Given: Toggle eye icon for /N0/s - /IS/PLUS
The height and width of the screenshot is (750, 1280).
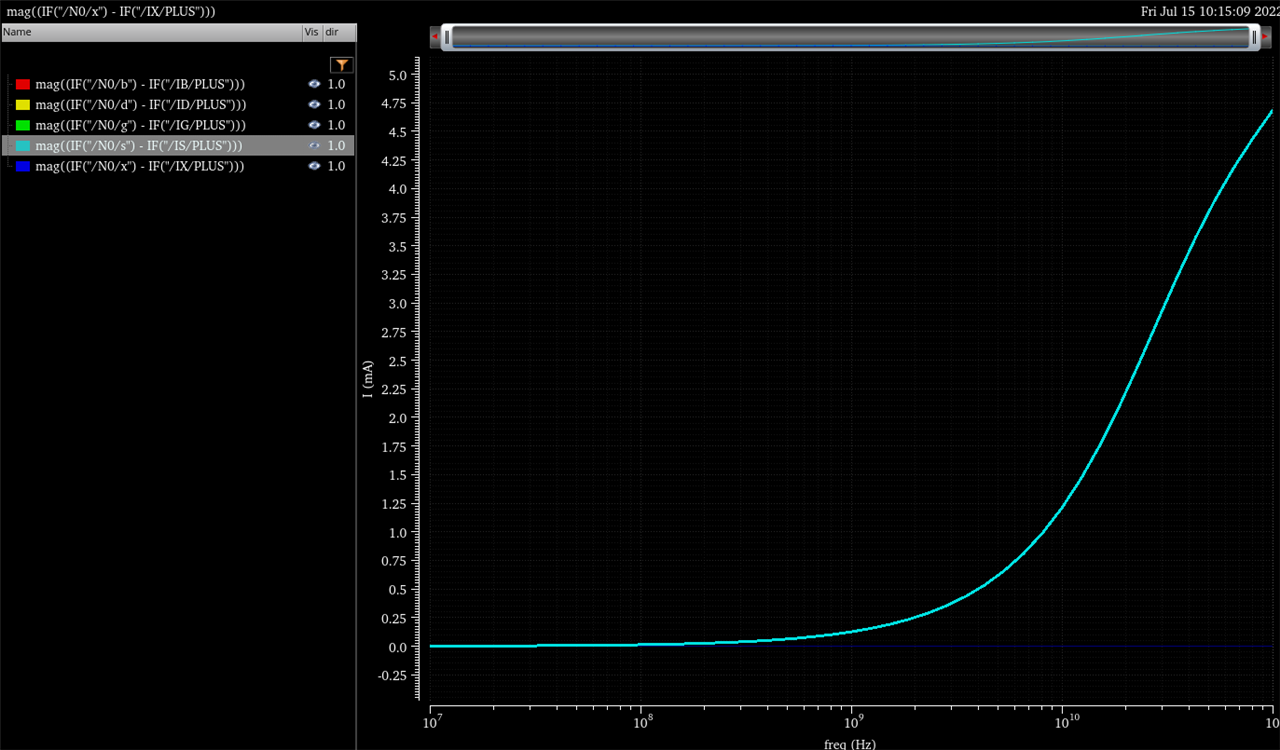Looking at the screenshot, I should click(314, 145).
